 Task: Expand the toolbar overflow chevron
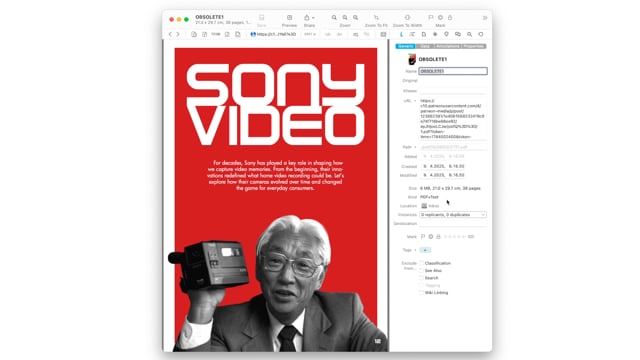pos(484,18)
